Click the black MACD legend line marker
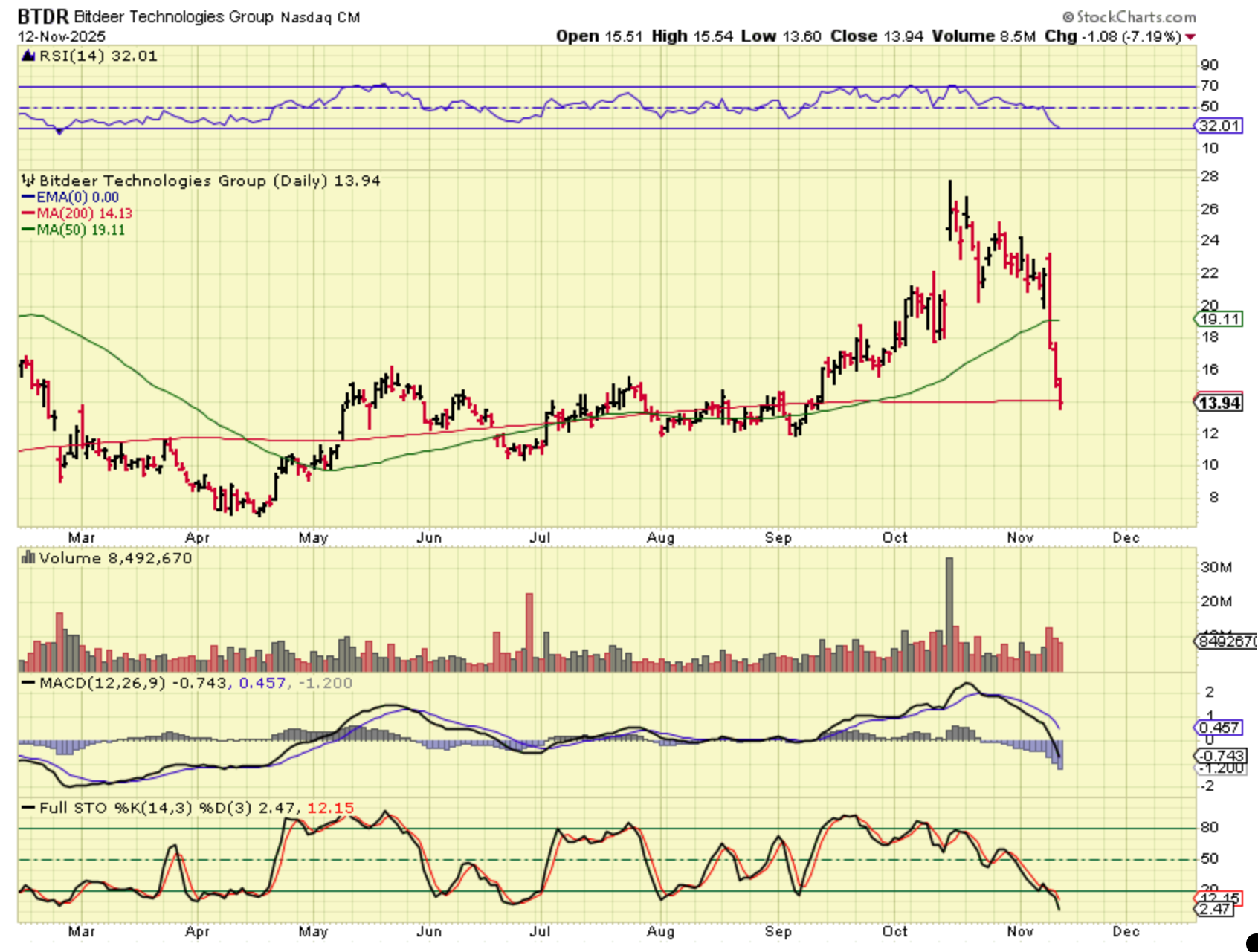The height and width of the screenshot is (952, 1258). pos(28,683)
